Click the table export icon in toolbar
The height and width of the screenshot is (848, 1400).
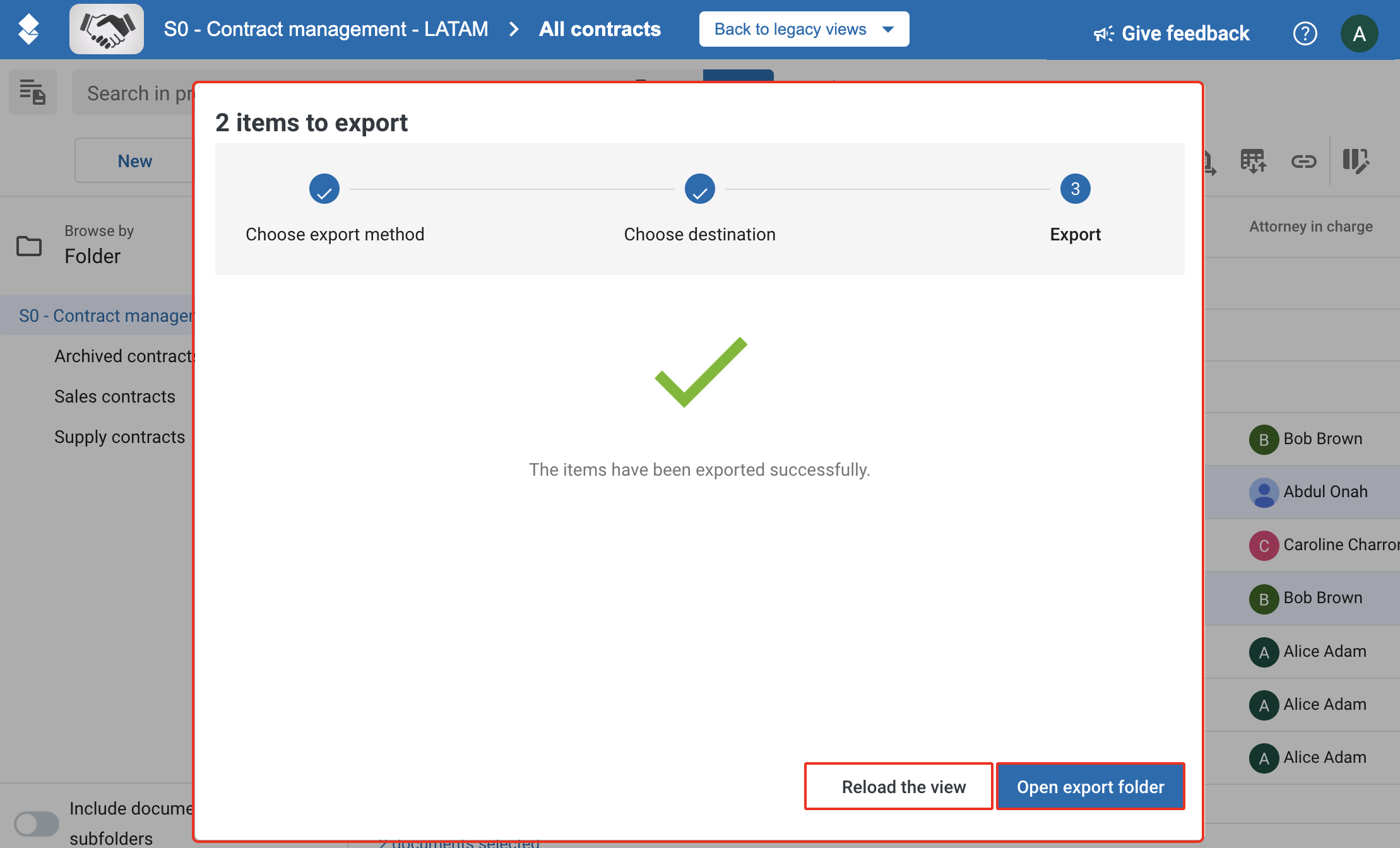click(1253, 161)
